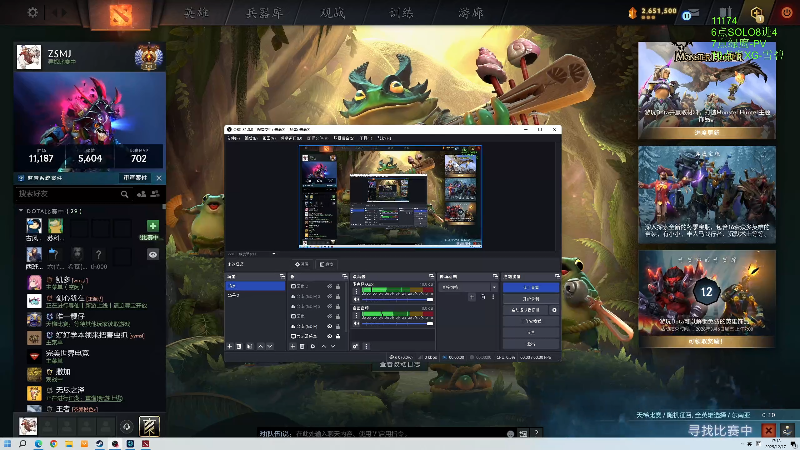
Task: Move scene down with Scenes down arrow
Action: (270, 346)
